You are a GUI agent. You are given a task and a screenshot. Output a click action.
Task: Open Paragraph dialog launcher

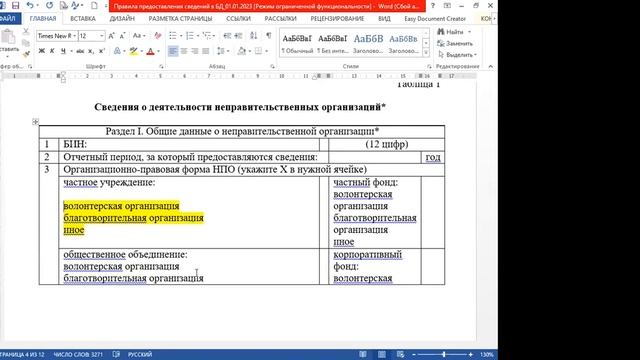coord(272,66)
